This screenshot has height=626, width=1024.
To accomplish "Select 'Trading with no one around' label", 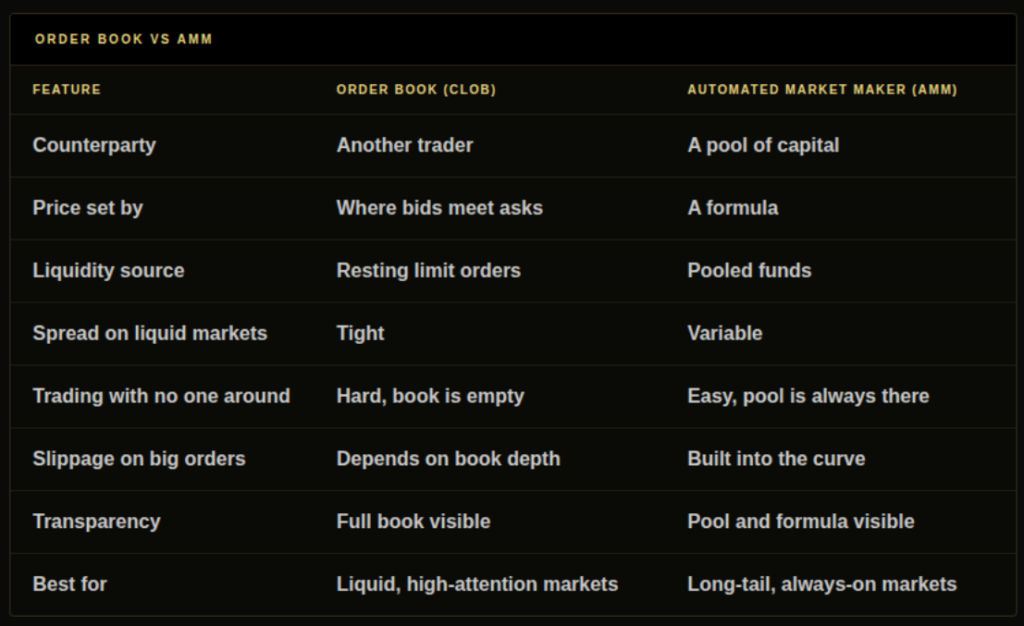I will (x=161, y=396).
